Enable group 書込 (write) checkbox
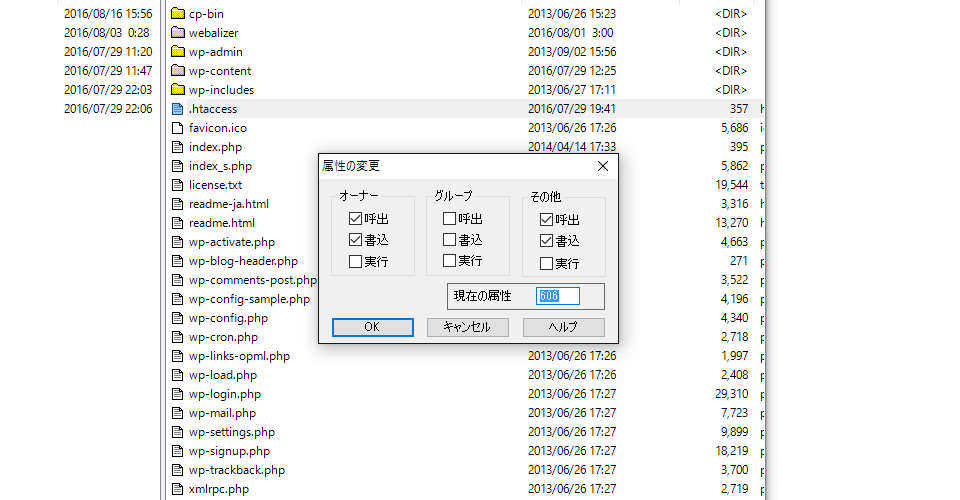Screen dimensions: 960x500 tap(449, 240)
